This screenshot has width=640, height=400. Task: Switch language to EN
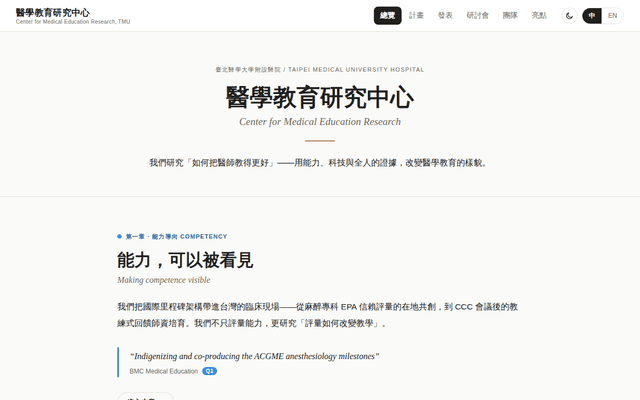[x=612, y=16]
